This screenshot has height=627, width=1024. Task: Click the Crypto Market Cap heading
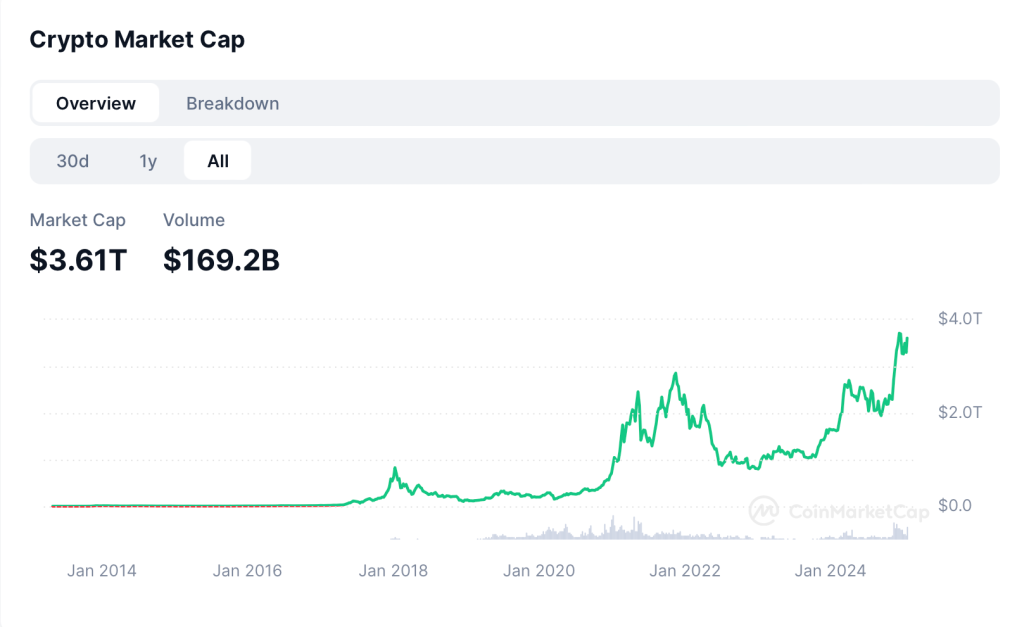coord(137,40)
